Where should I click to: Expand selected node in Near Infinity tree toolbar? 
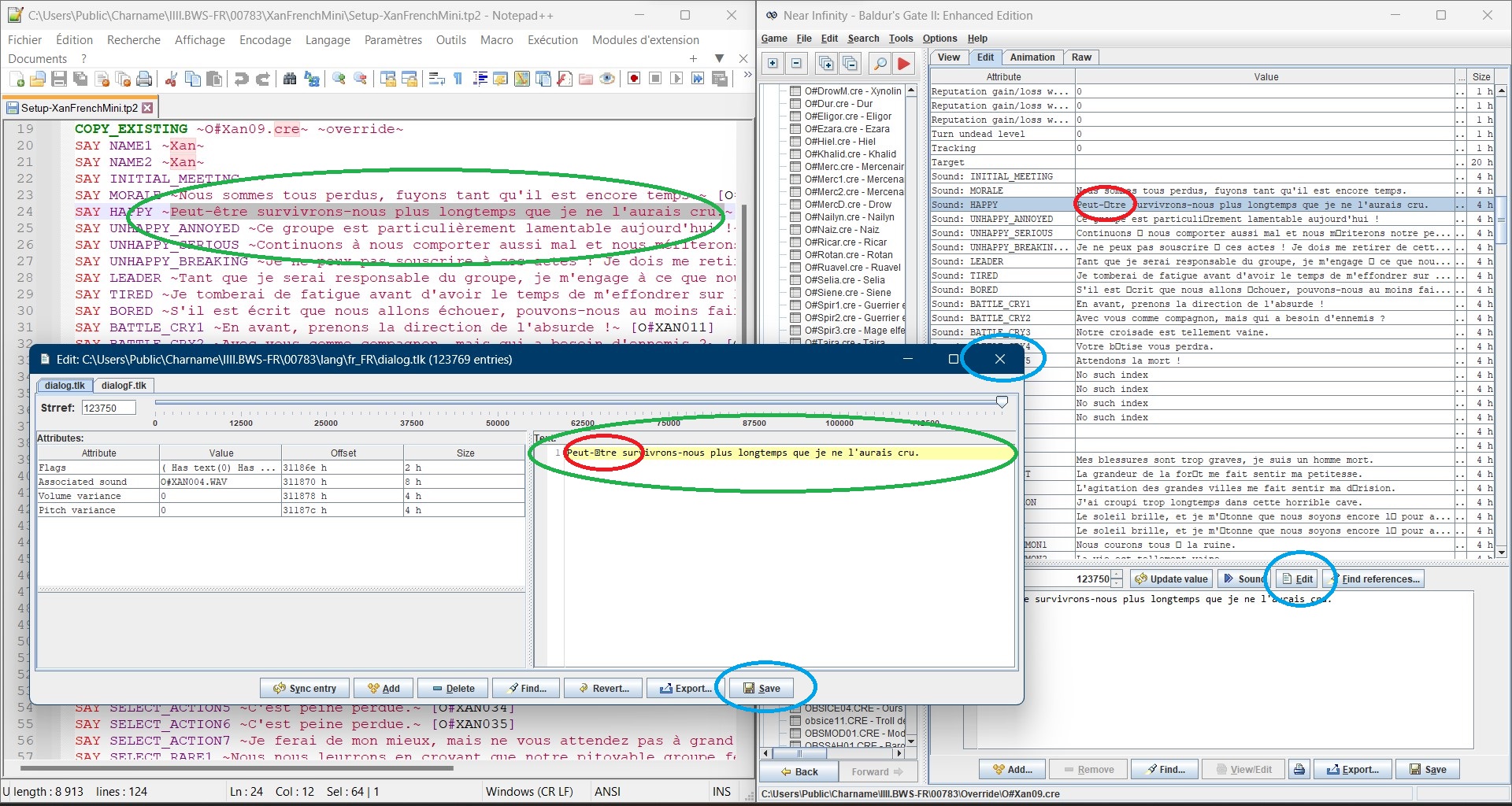(773, 63)
